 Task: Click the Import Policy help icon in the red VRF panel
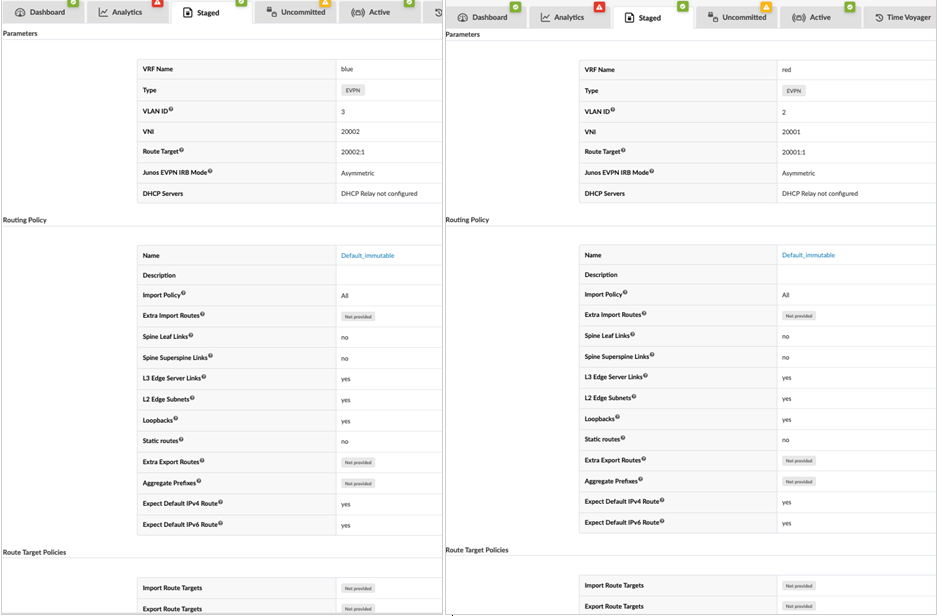pyautogui.click(x=625, y=292)
